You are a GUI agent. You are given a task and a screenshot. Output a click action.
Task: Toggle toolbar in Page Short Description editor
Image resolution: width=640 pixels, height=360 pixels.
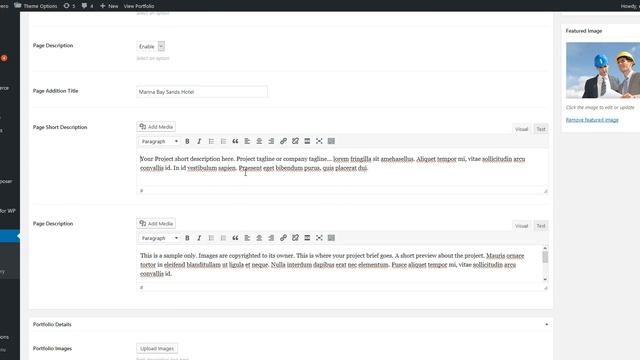point(331,141)
